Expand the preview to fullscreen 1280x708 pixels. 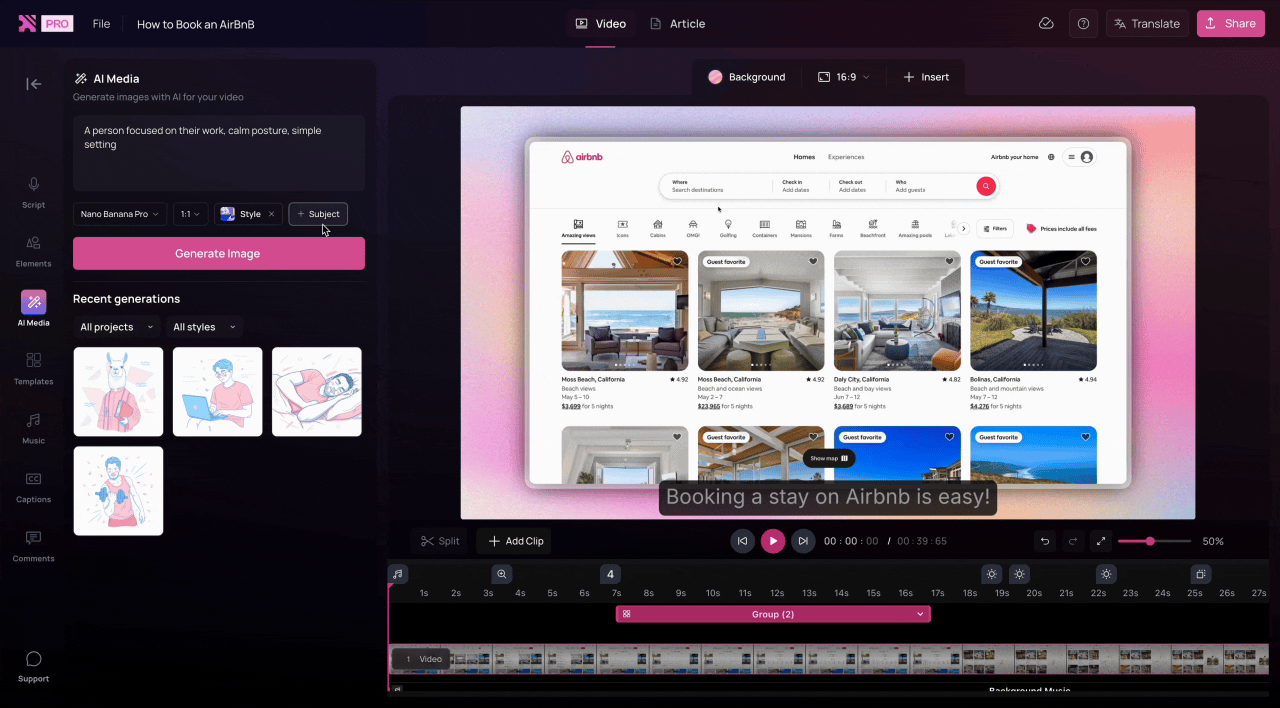(1101, 541)
